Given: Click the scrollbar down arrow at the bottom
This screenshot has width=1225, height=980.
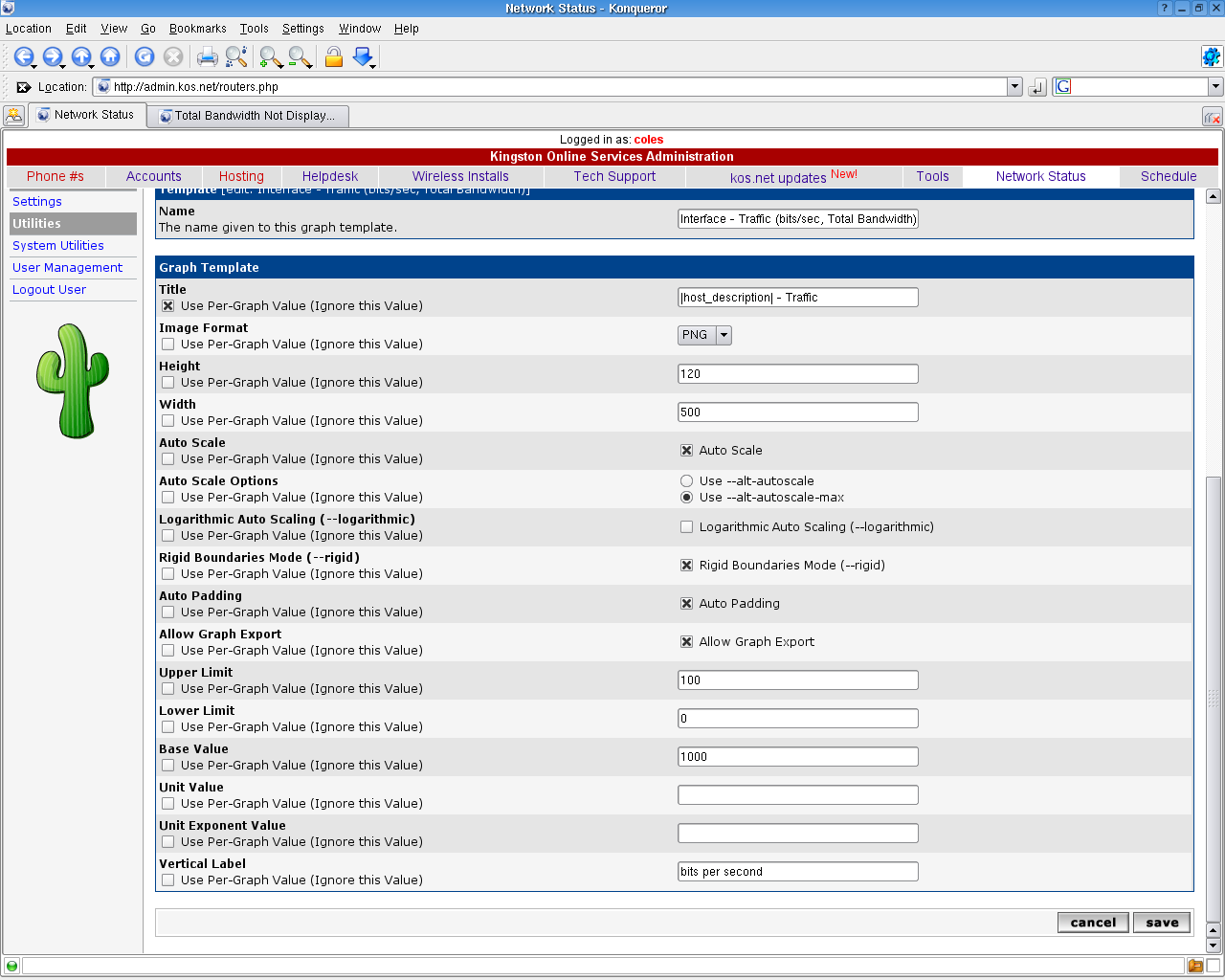Looking at the screenshot, I should (x=1214, y=946).
